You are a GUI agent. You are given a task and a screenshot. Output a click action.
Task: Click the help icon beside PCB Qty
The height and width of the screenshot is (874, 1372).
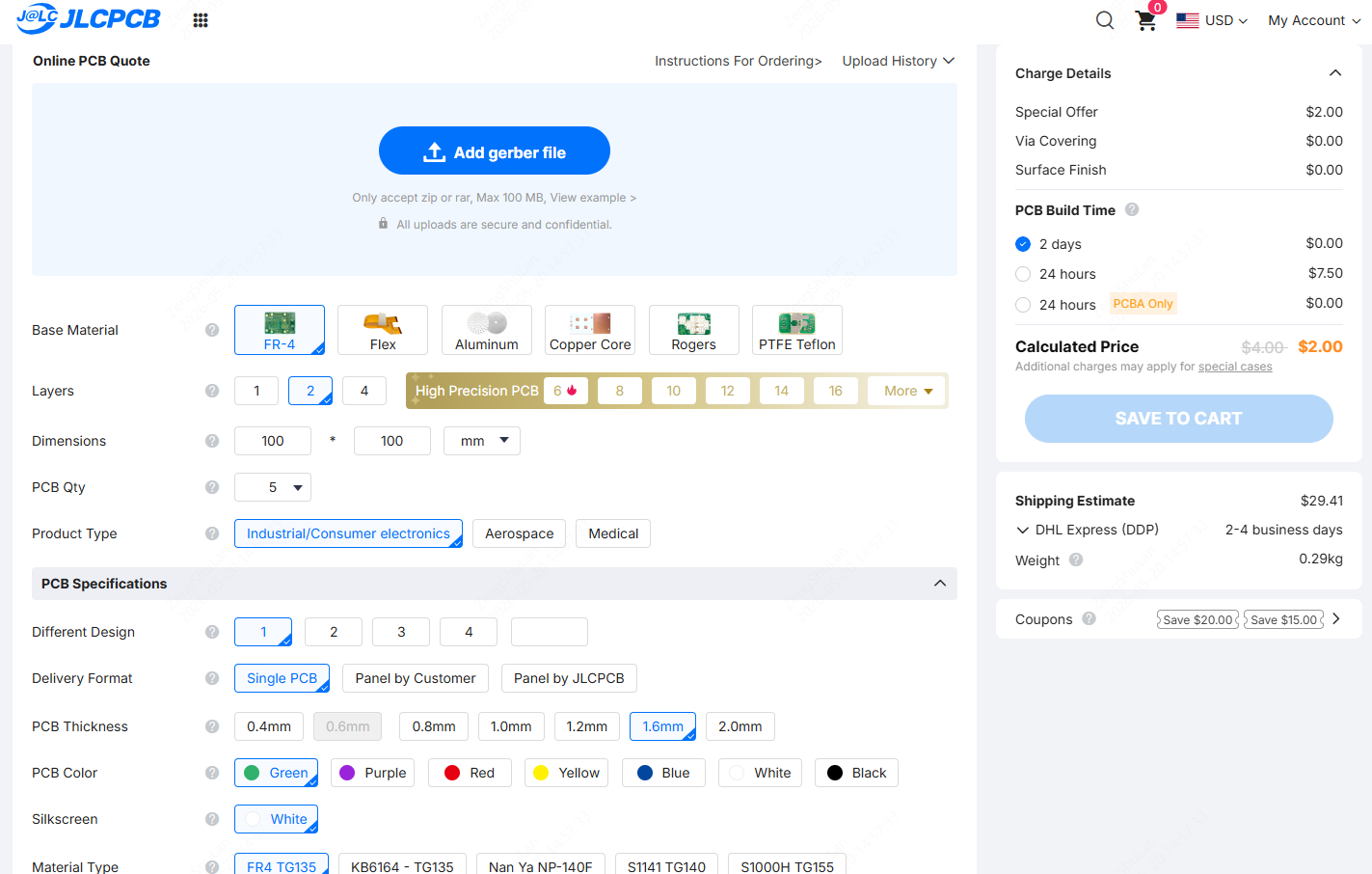coord(212,487)
